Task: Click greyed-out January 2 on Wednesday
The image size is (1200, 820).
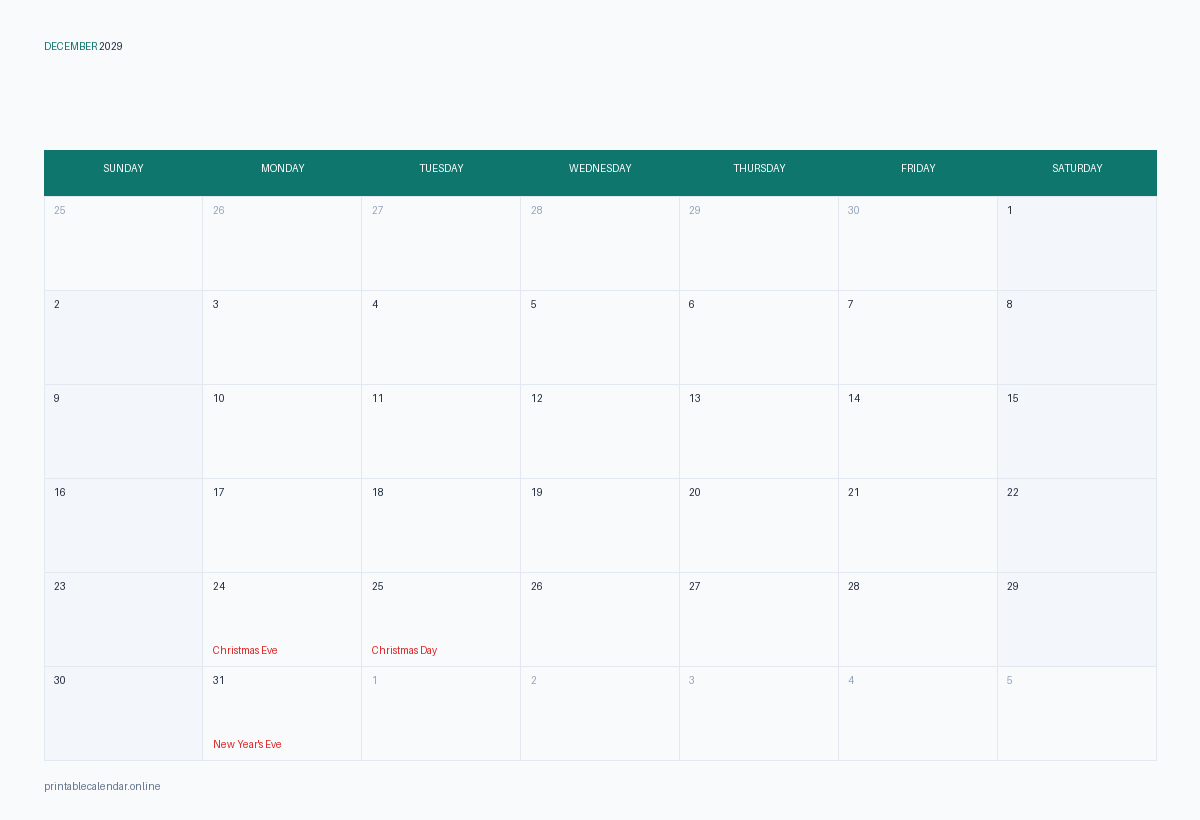Action: coord(600,713)
